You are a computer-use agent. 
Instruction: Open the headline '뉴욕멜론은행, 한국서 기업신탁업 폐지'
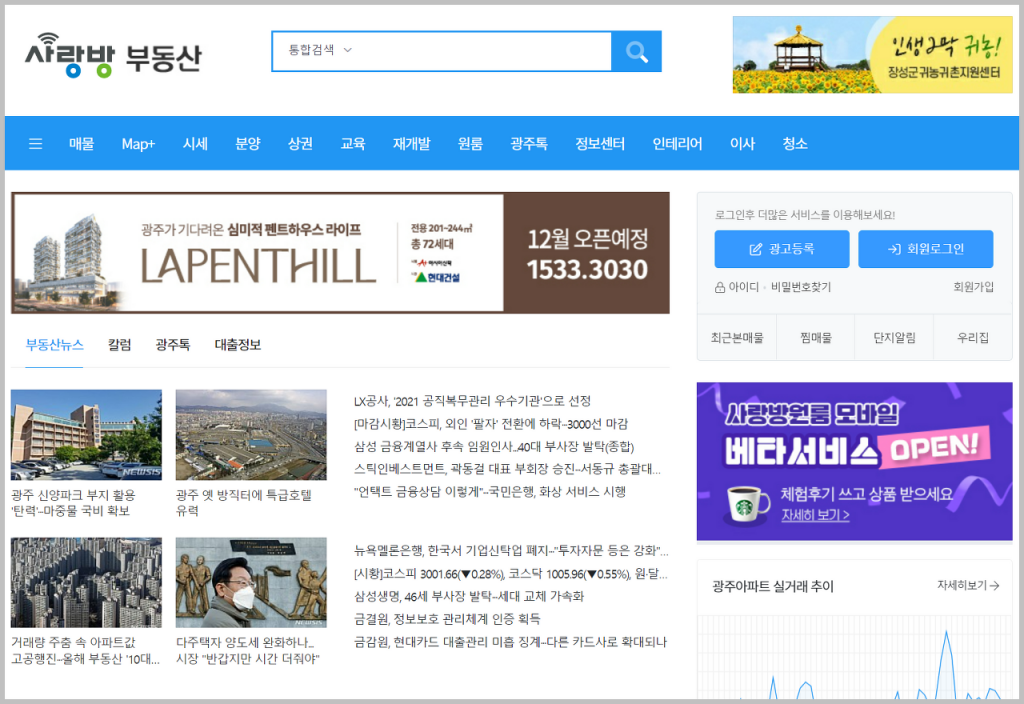pos(511,551)
